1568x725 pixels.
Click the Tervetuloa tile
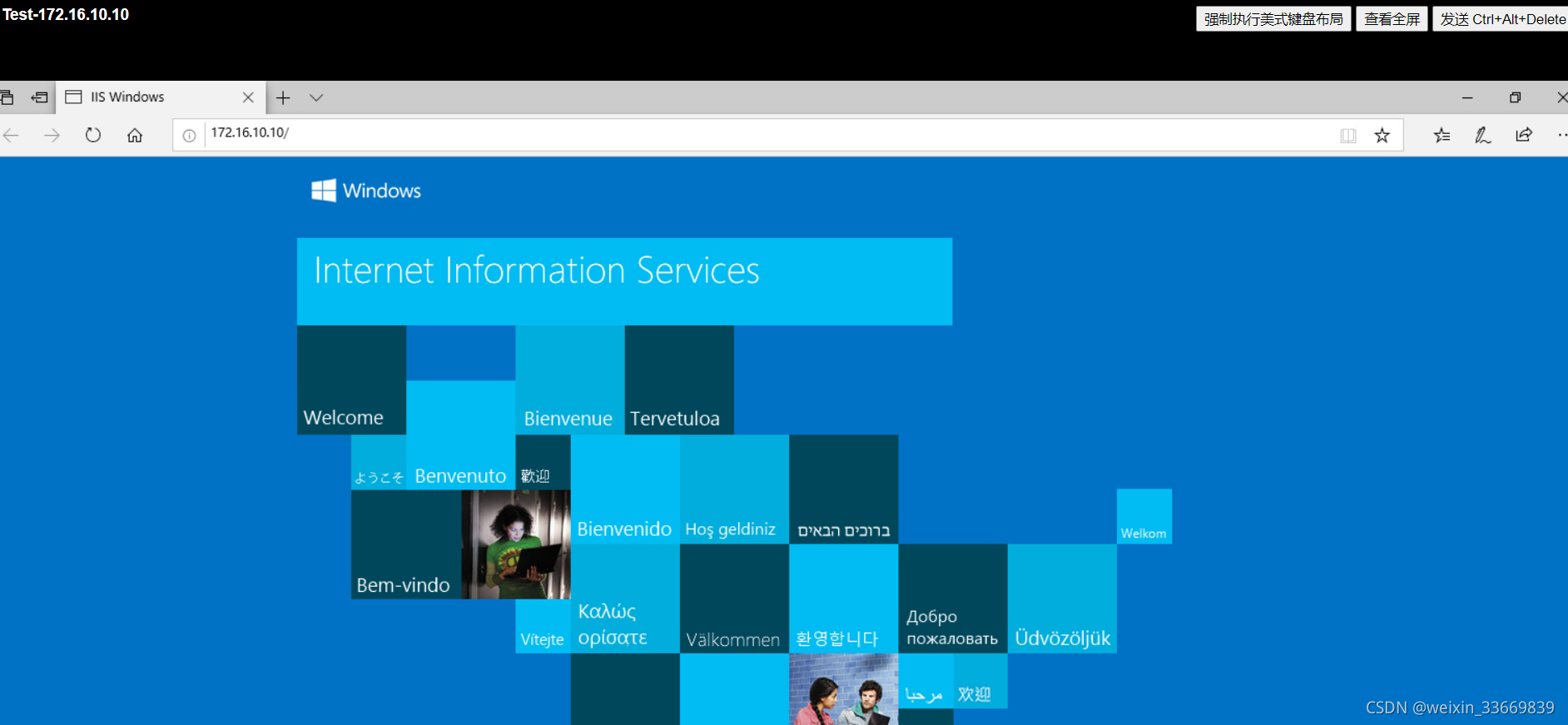679,380
